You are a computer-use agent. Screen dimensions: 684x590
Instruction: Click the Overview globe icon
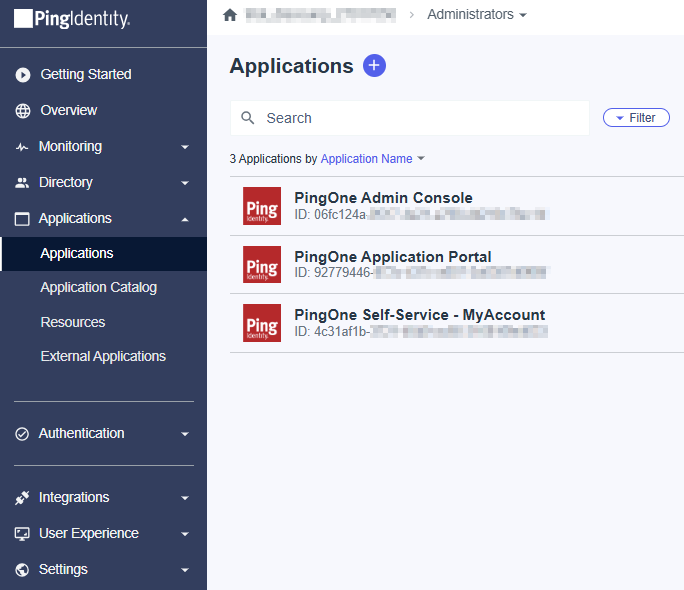pos(23,111)
